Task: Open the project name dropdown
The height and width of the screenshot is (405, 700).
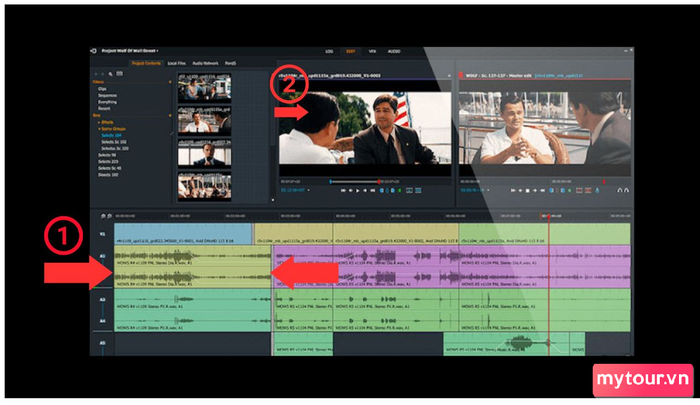Action: click(158, 51)
